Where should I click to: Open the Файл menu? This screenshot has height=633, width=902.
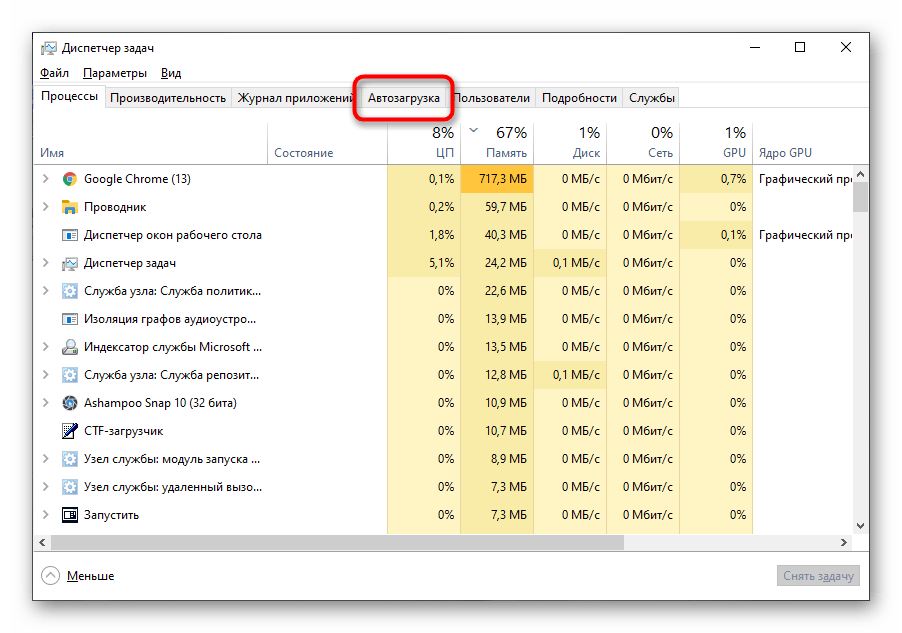point(54,73)
